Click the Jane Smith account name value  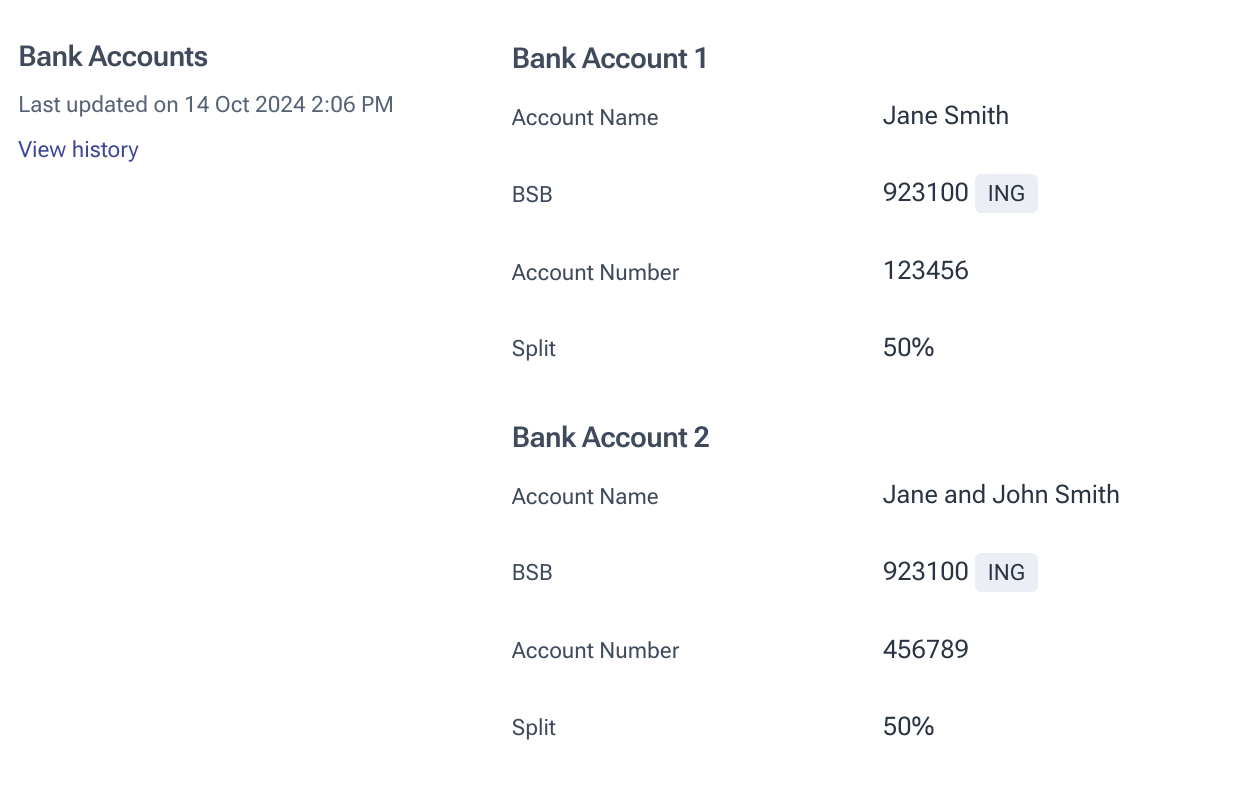point(946,116)
